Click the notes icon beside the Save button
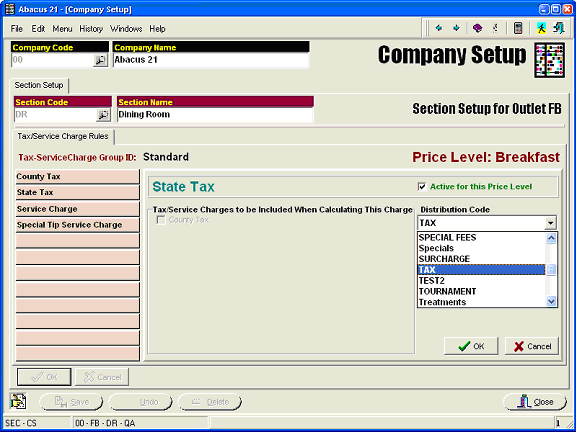 (x=18, y=401)
